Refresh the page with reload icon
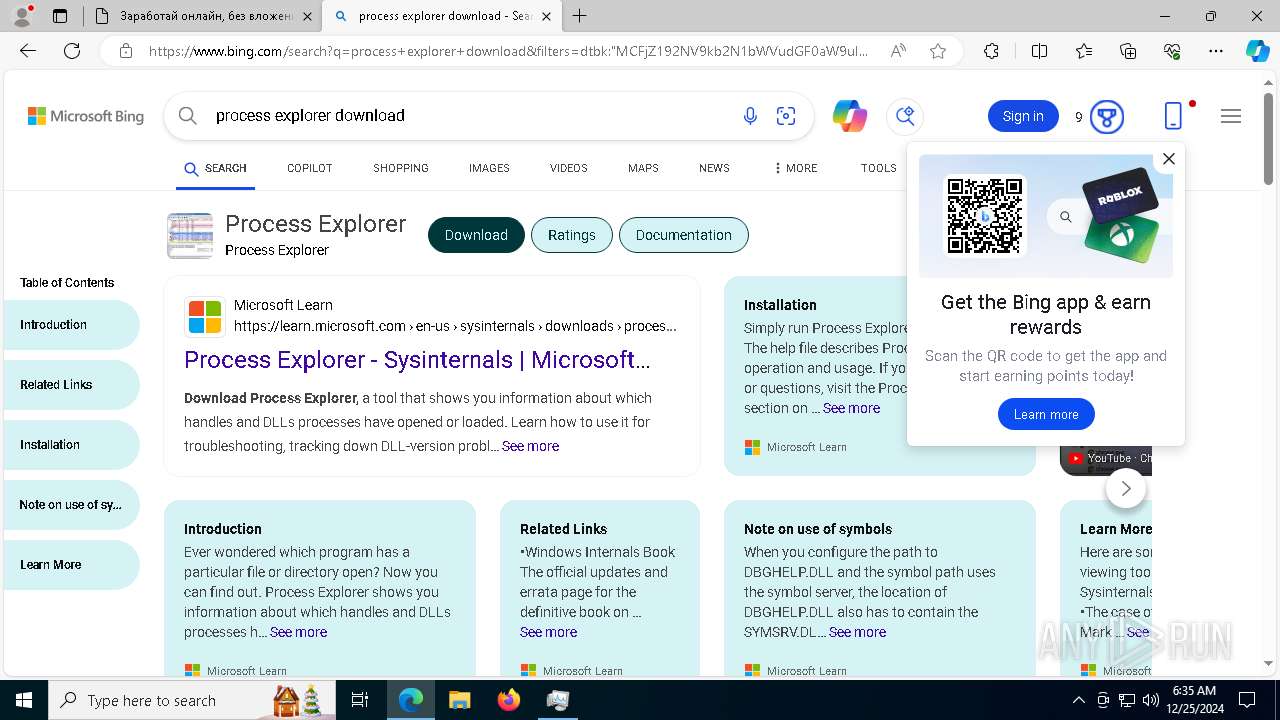The image size is (1280, 720). coord(72,51)
